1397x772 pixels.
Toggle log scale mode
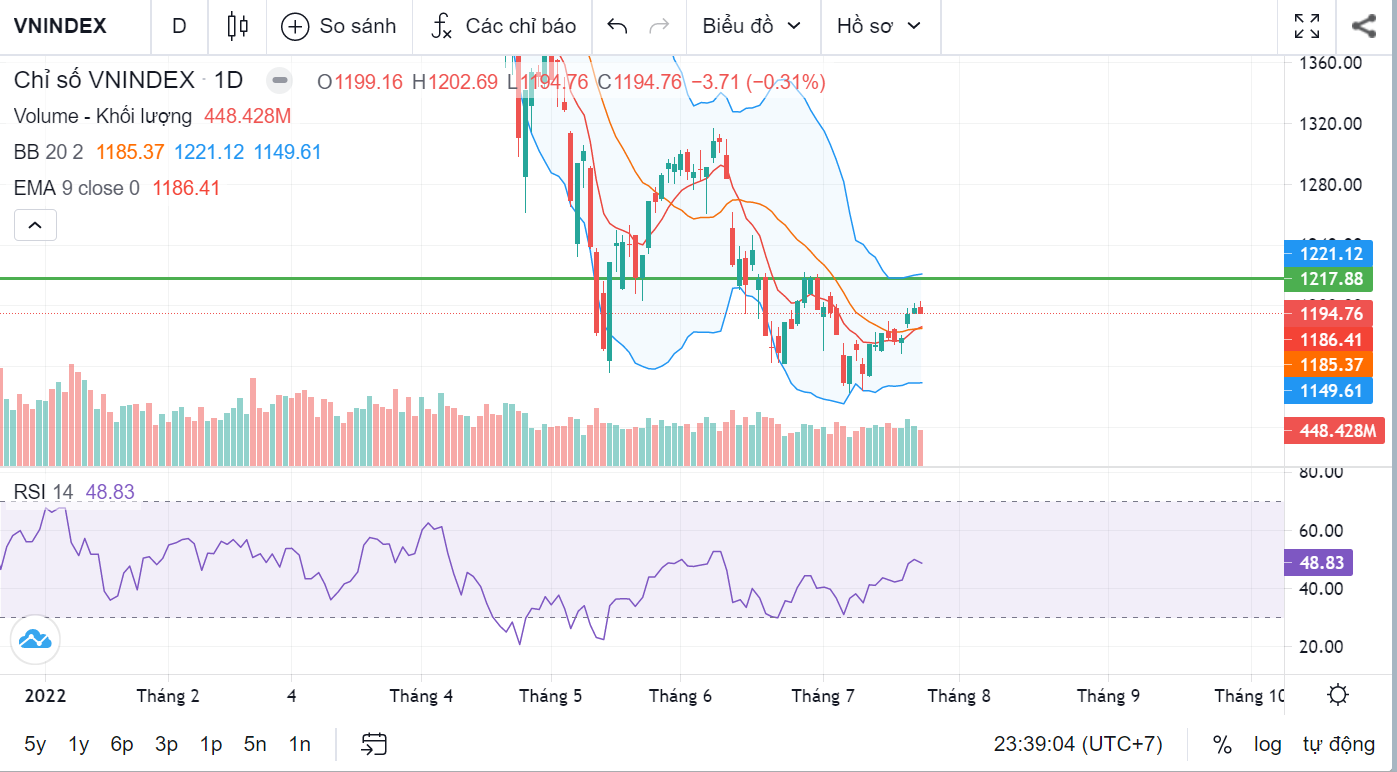1268,744
